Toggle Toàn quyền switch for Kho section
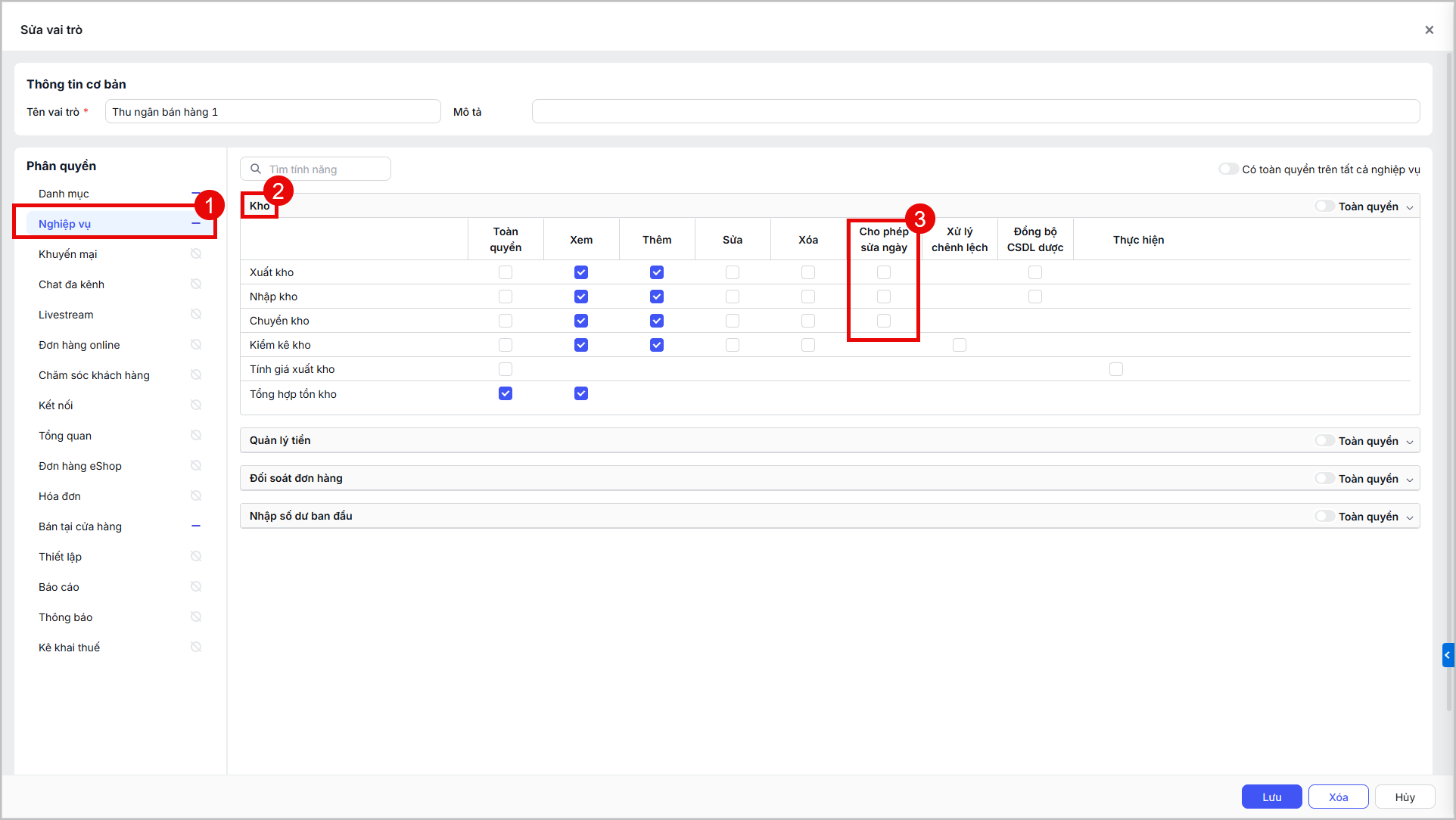Image resolution: width=1456 pixels, height=820 pixels. [1324, 206]
